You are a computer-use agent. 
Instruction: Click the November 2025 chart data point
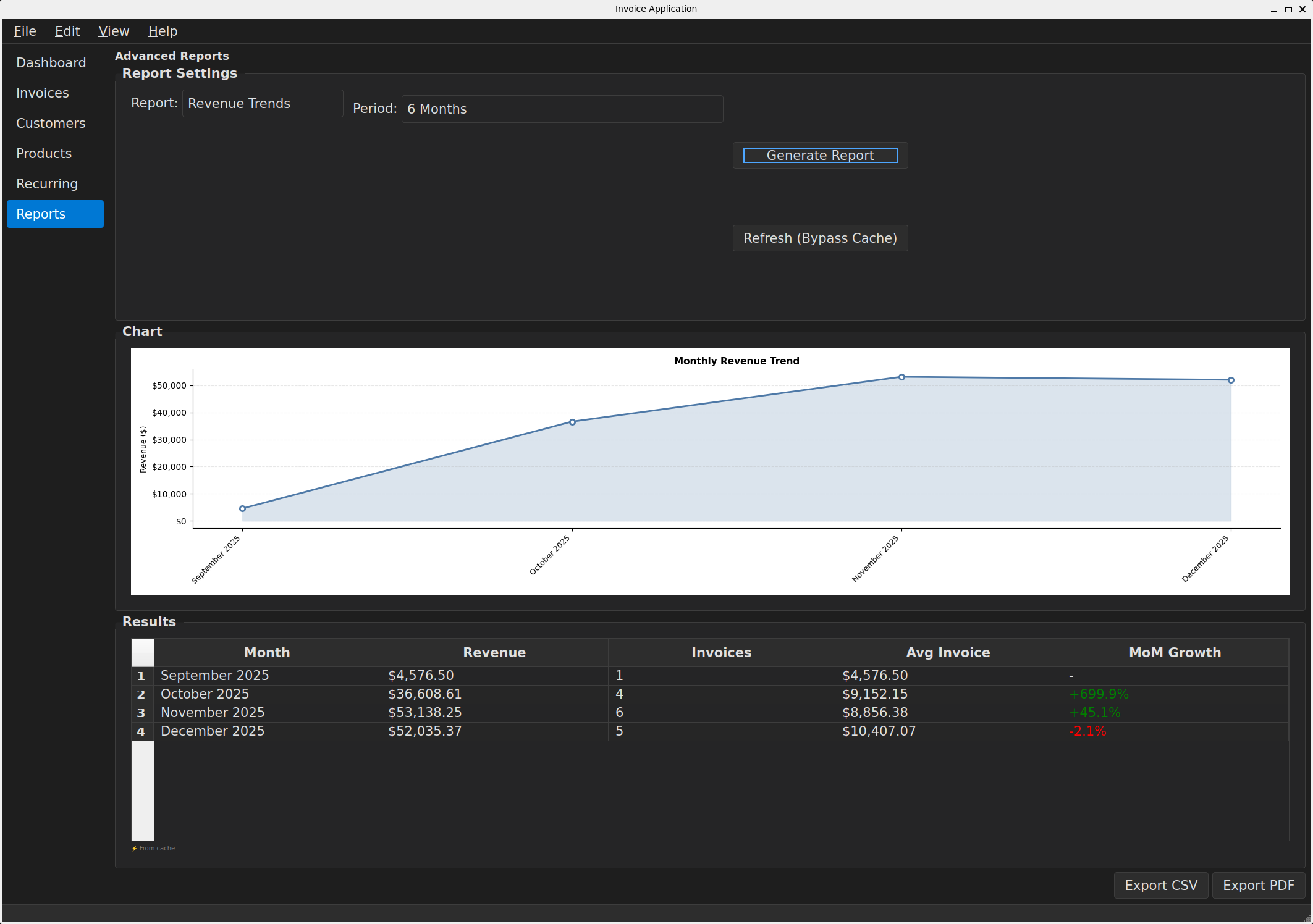coord(901,377)
